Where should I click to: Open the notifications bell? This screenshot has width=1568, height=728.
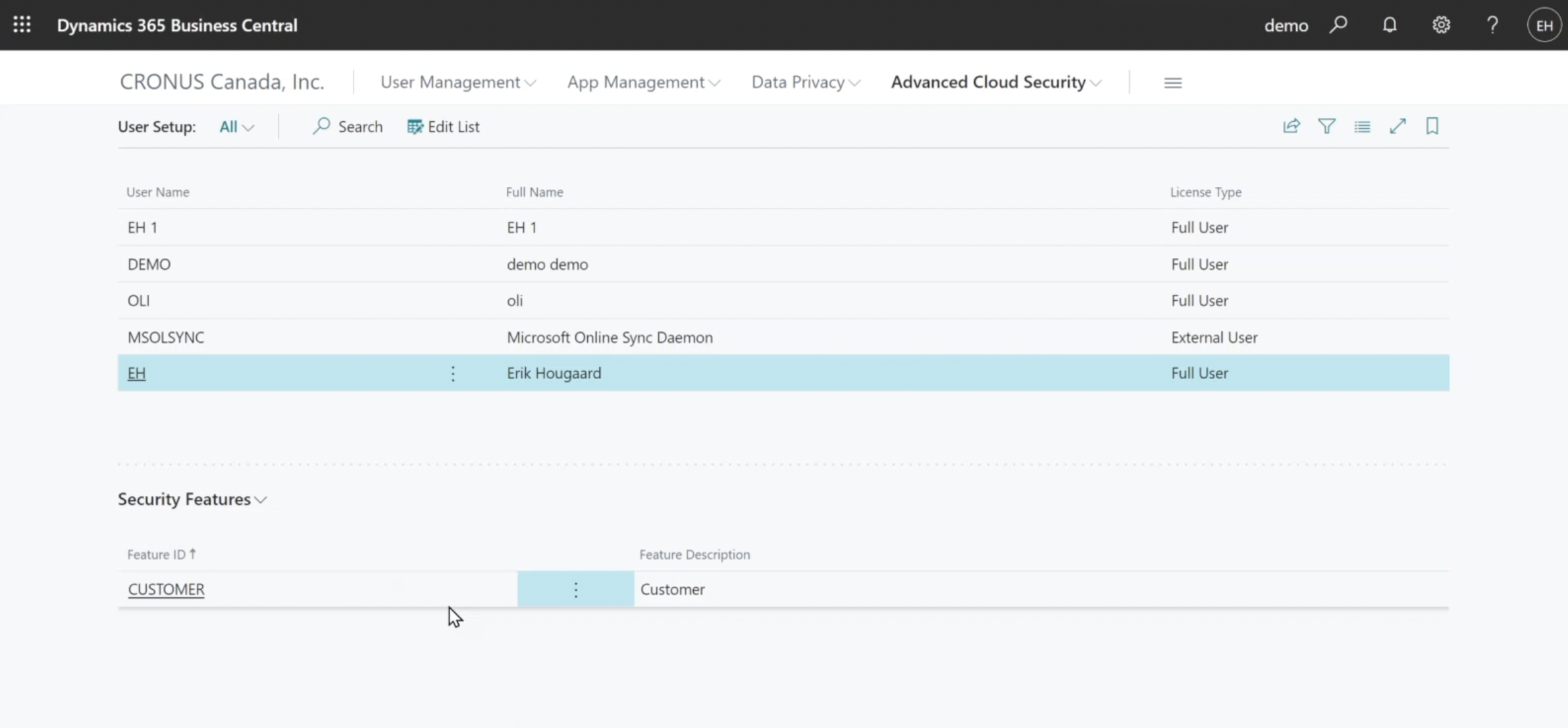tap(1390, 25)
